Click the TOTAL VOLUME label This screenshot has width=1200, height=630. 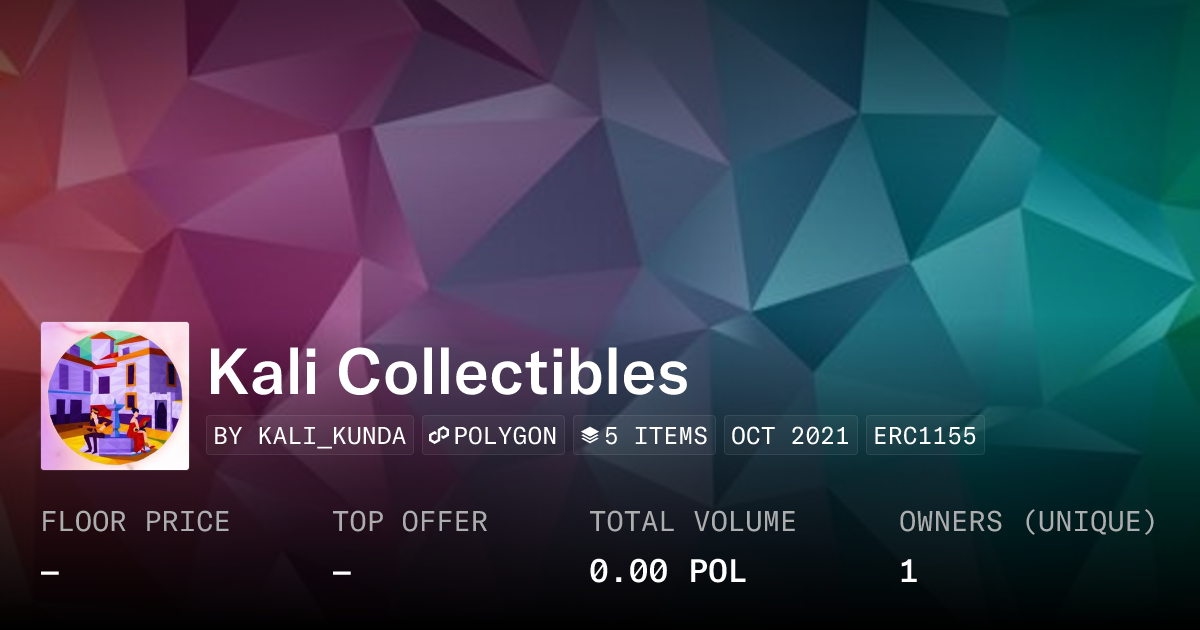(692, 522)
